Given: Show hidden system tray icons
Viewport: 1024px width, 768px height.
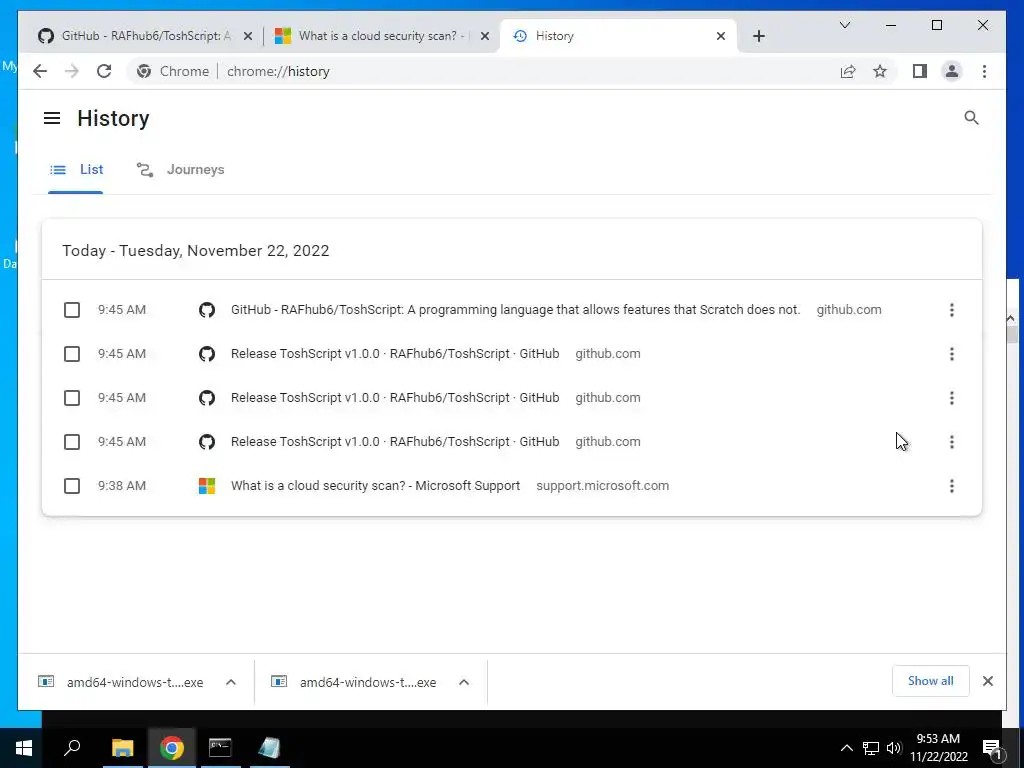Looking at the screenshot, I should [x=846, y=748].
